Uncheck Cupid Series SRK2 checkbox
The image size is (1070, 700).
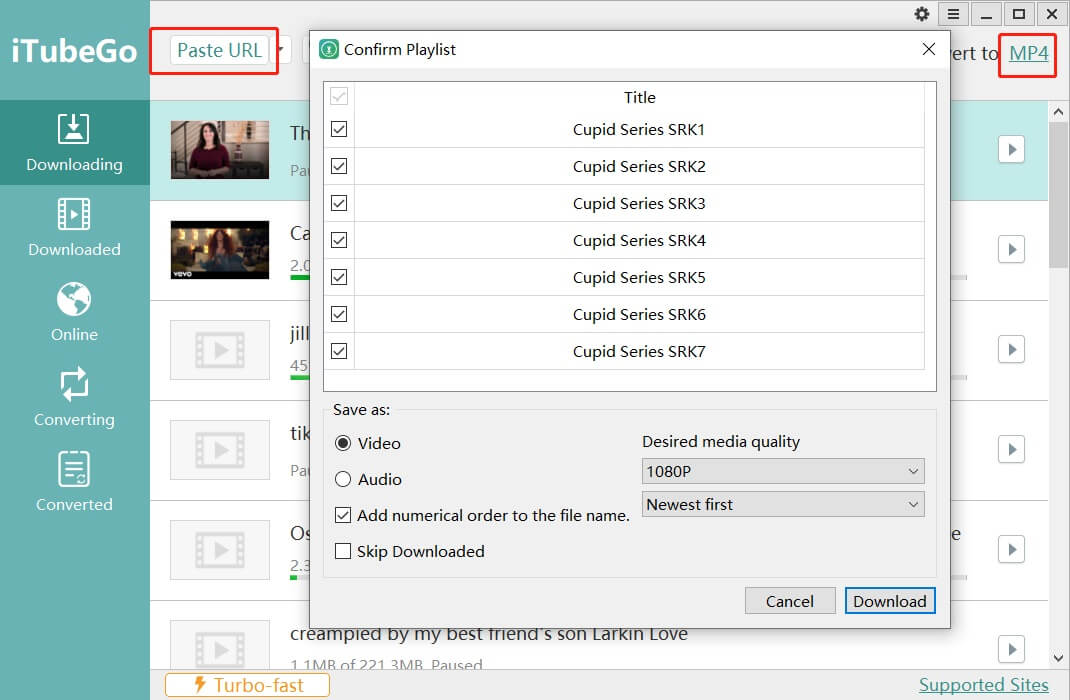click(x=339, y=166)
